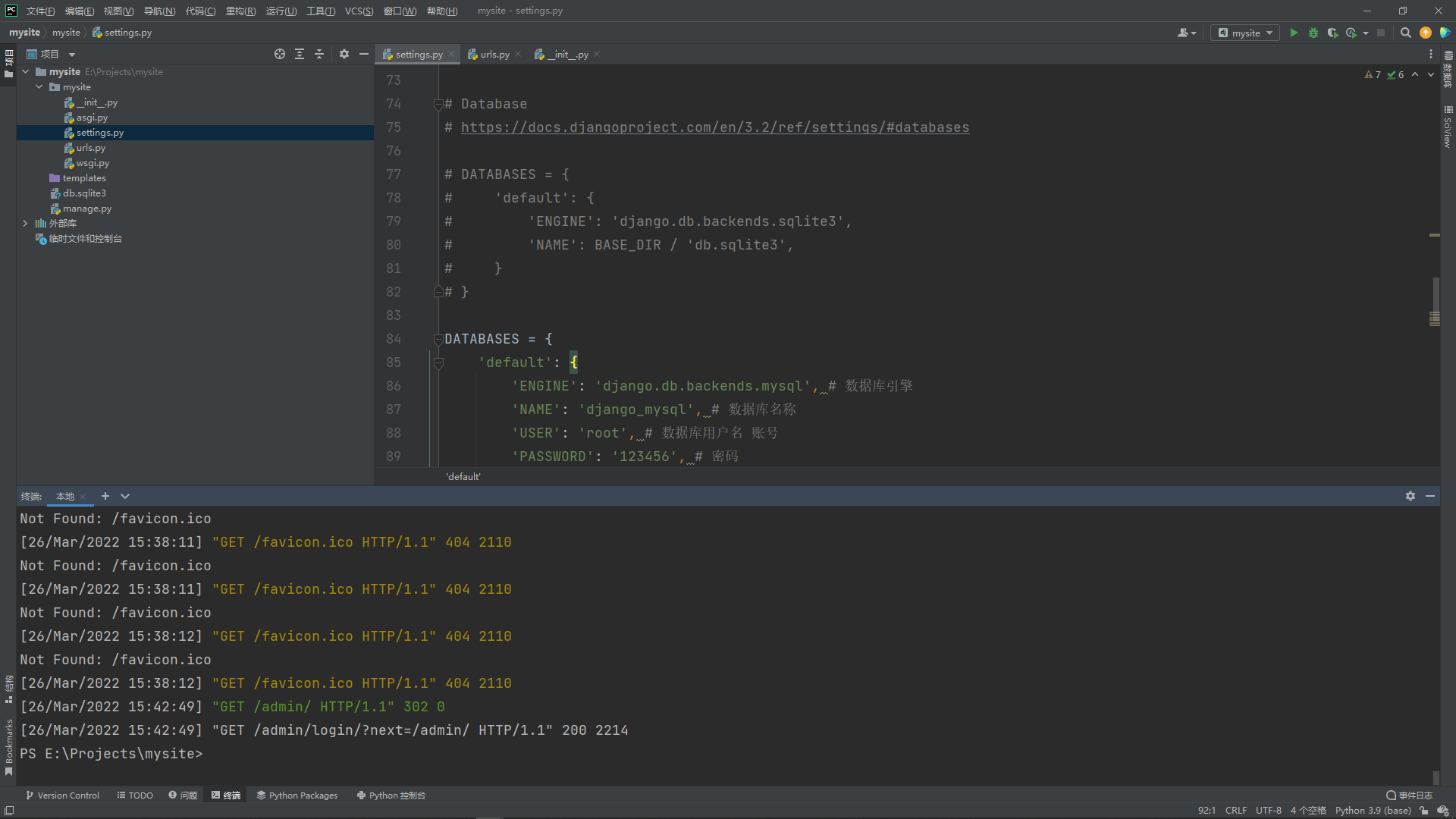Screen dimensions: 1456x819
Task: Collapse the inner mysite package folder
Action: (x=39, y=86)
